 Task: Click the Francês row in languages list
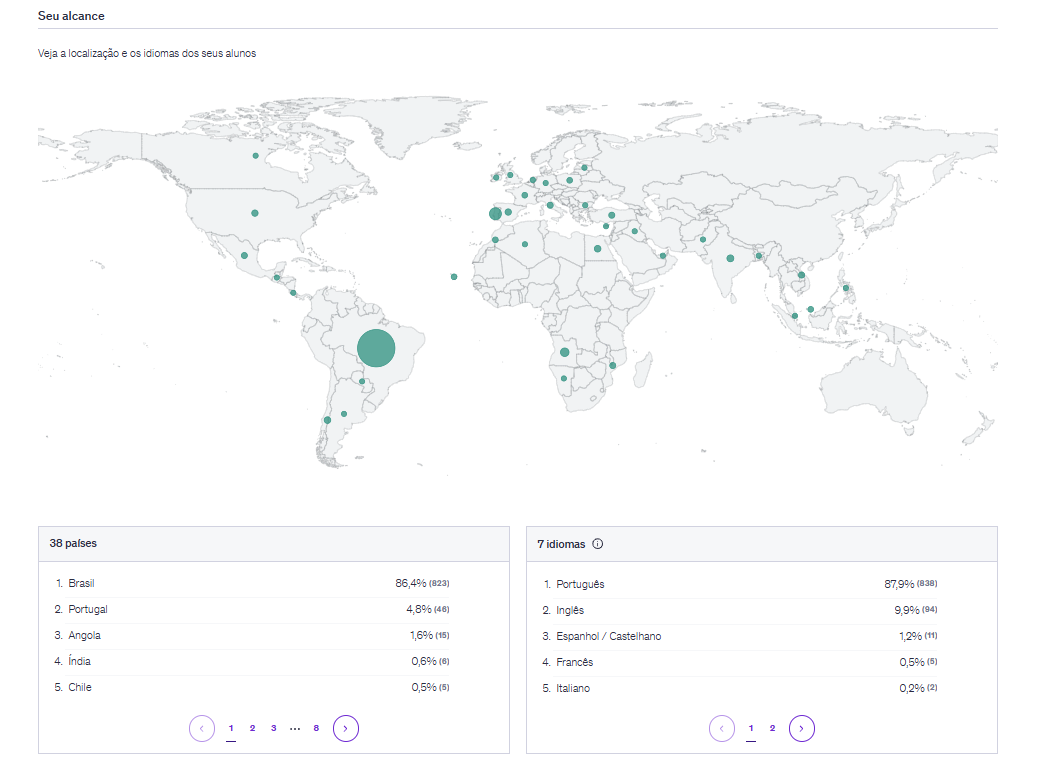click(740, 662)
